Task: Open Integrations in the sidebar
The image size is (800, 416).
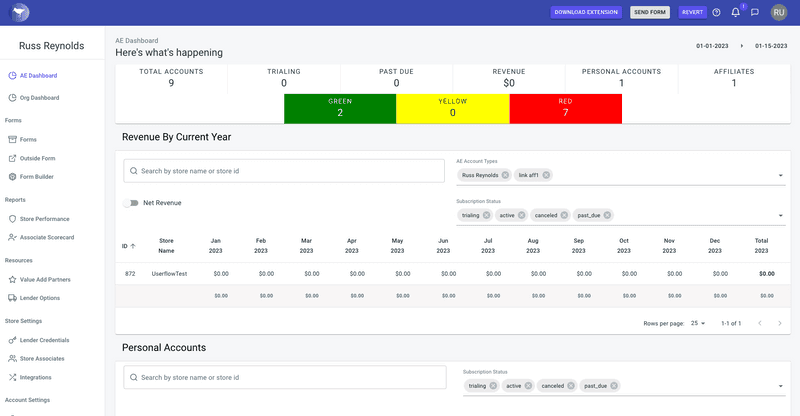Action: tap(35, 378)
